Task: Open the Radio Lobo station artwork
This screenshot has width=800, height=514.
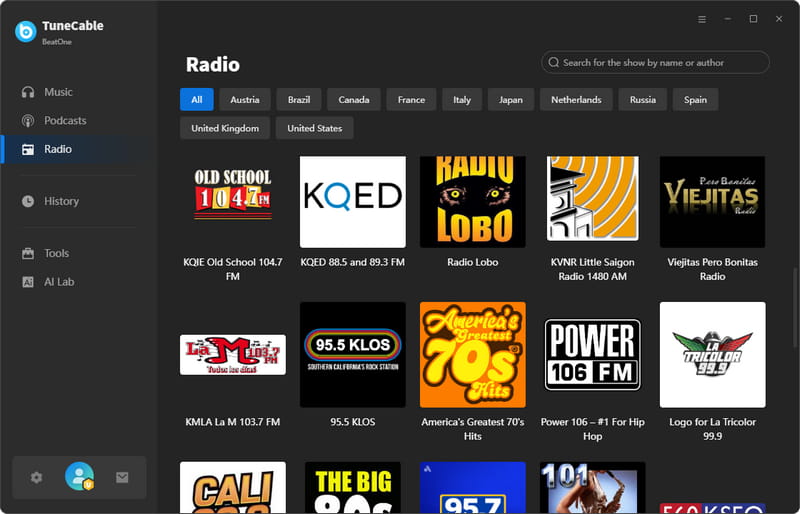Action: click(472, 202)
